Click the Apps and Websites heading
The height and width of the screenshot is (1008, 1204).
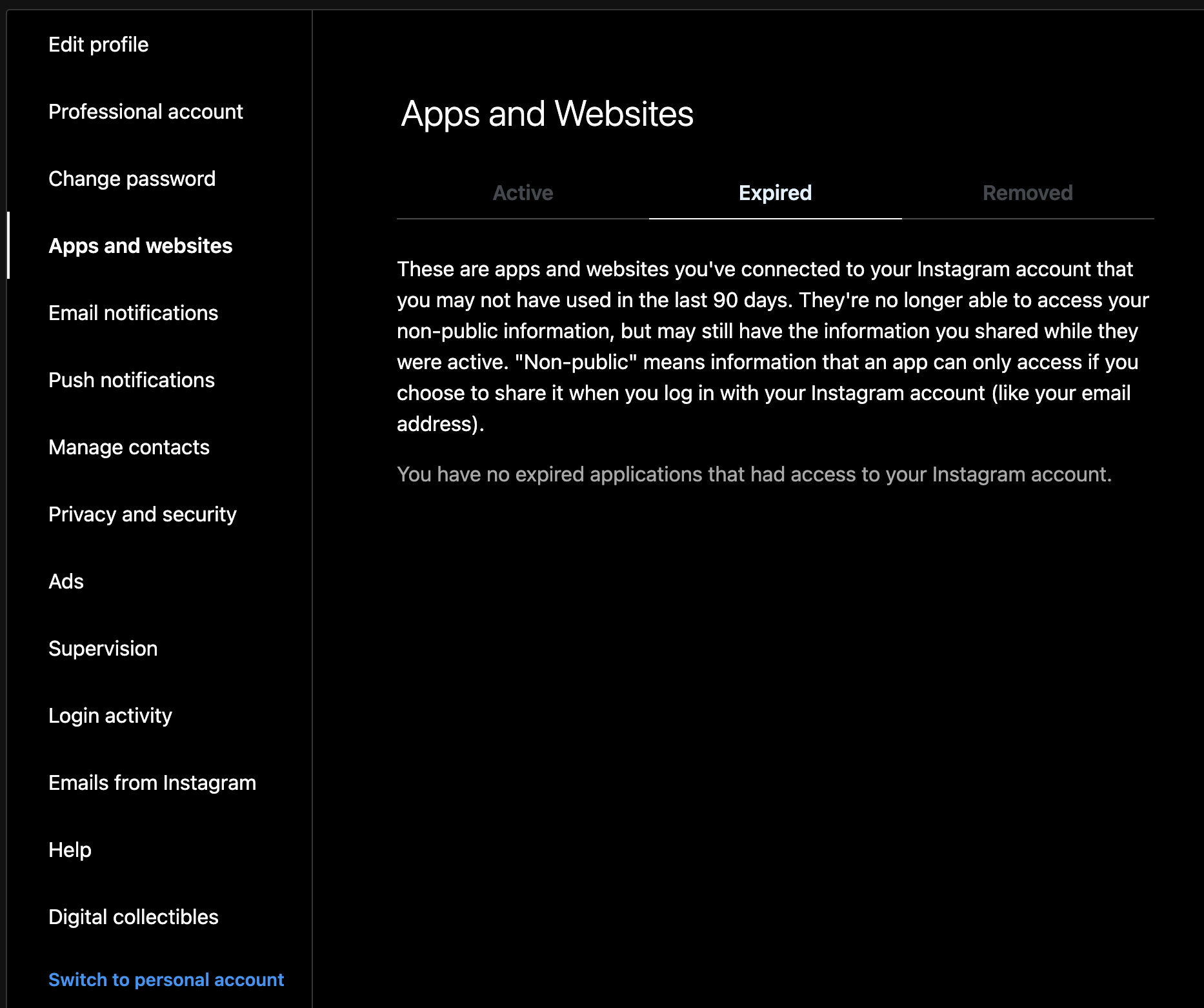click(x=547, y=114)
